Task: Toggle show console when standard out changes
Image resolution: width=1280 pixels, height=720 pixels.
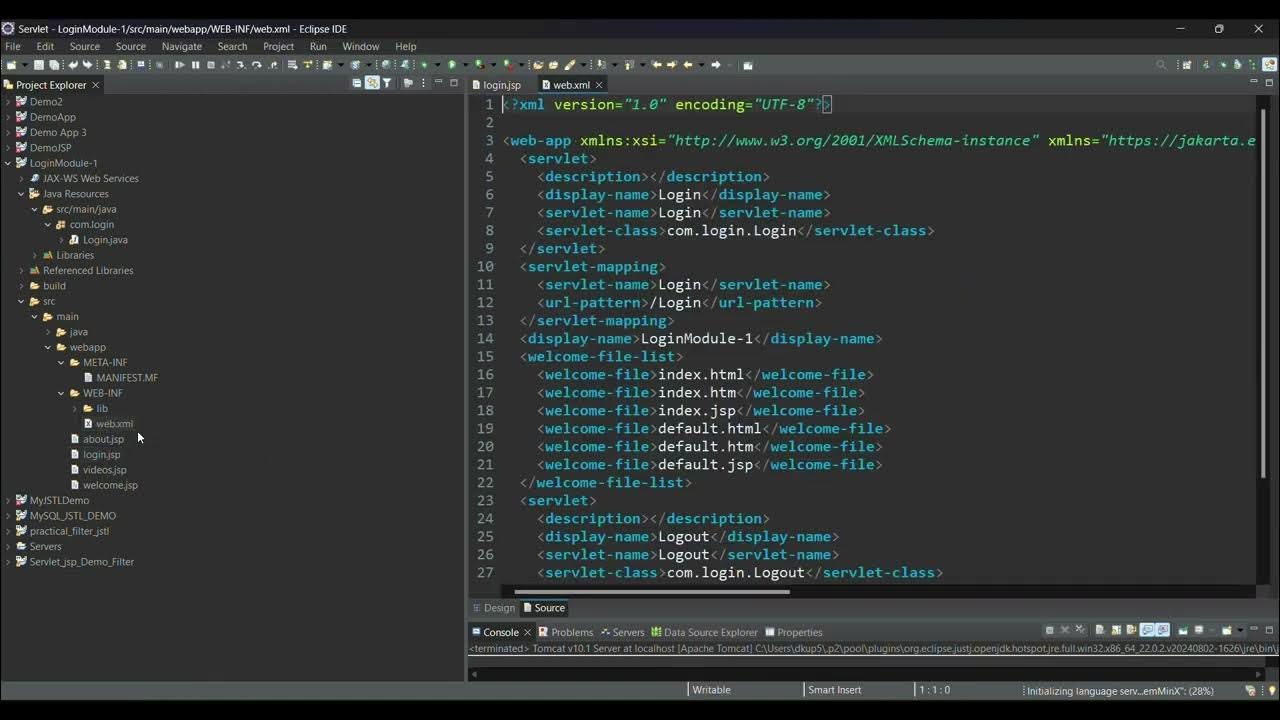Action: click(x=1147, y=630)
